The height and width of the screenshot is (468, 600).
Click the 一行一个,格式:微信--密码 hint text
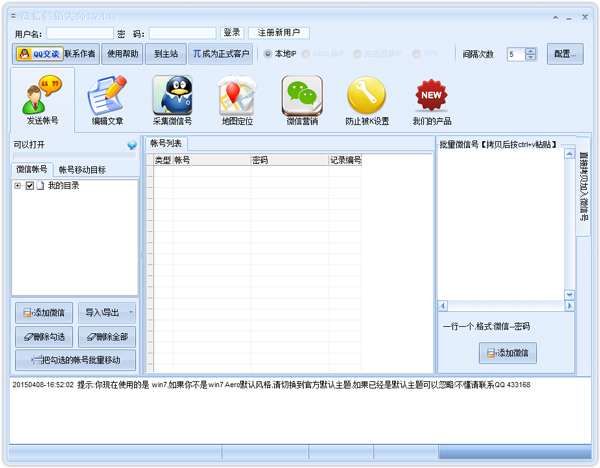[x=486, y=326]
